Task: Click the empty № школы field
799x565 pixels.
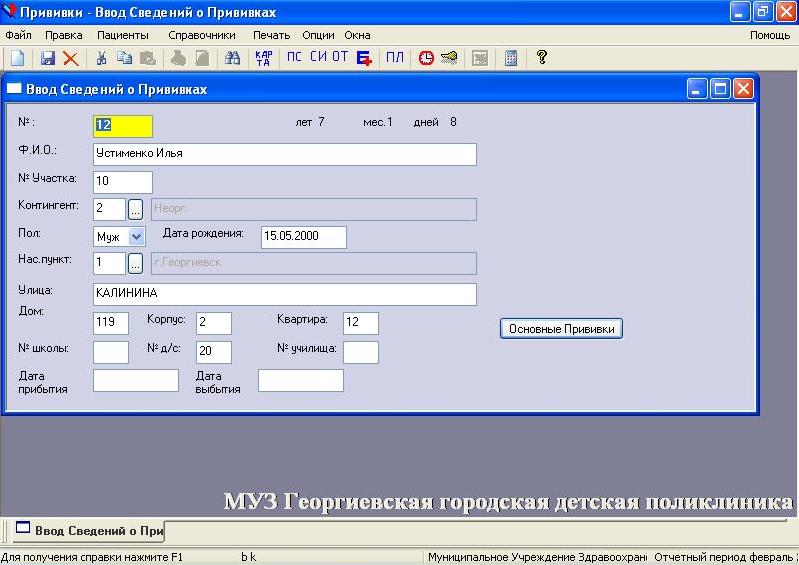Action: tap(111, 353)
